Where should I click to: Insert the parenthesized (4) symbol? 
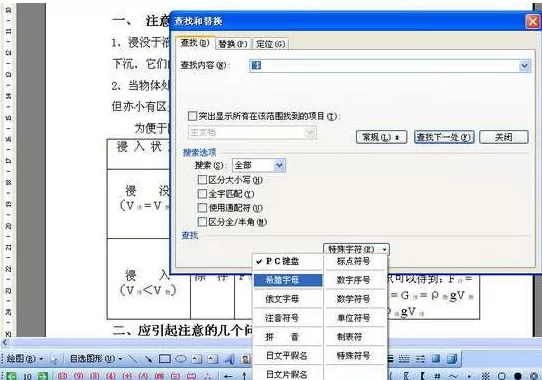(x=111, y=376)
